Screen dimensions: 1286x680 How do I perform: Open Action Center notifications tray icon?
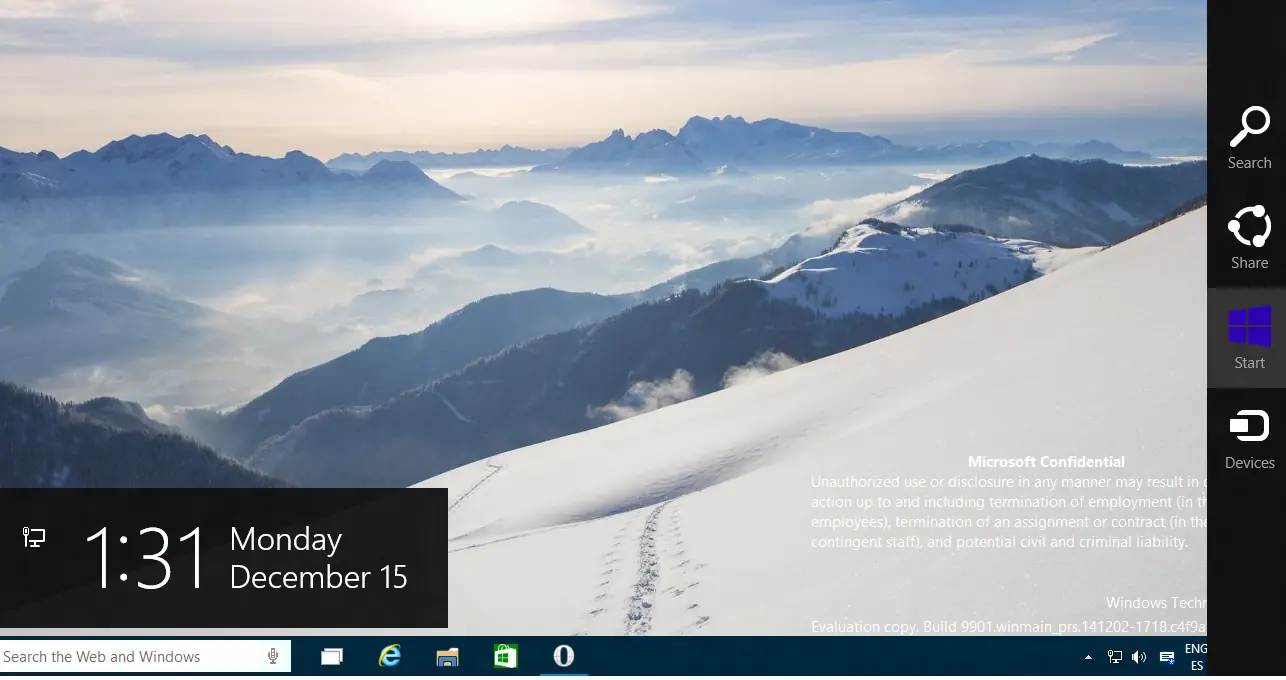click(1166, 657)
